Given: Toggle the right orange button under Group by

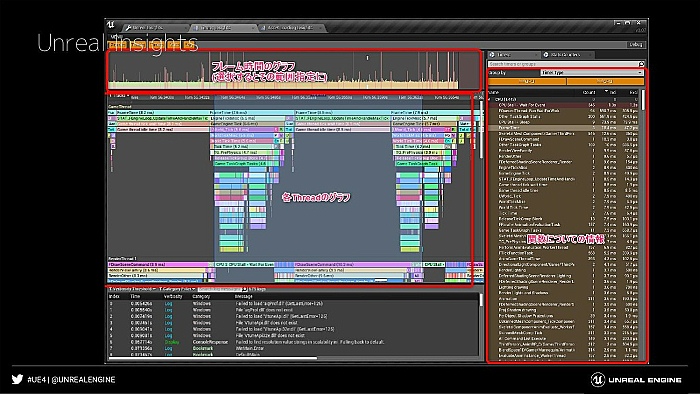Looking at the screenshot, I should 605,81.
